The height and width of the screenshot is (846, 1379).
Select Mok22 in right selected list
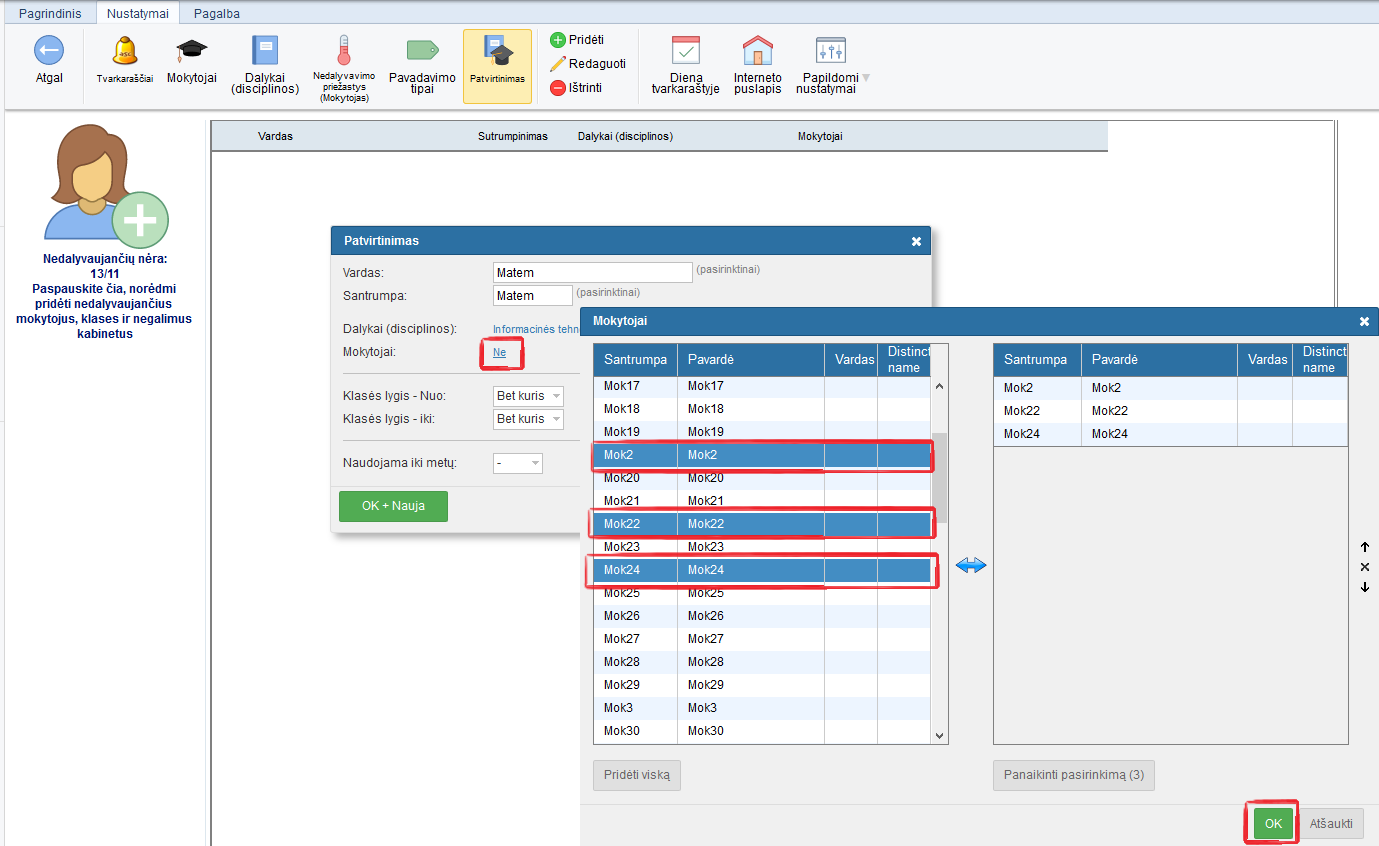[x=1170, y=411]
